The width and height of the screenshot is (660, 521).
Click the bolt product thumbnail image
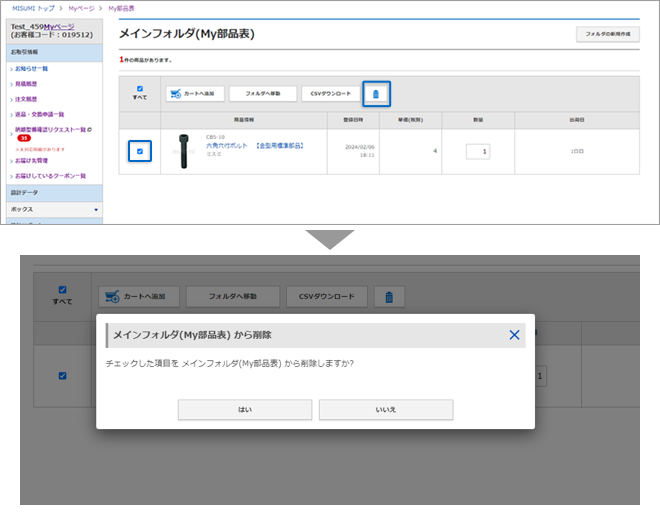[183, 150]
